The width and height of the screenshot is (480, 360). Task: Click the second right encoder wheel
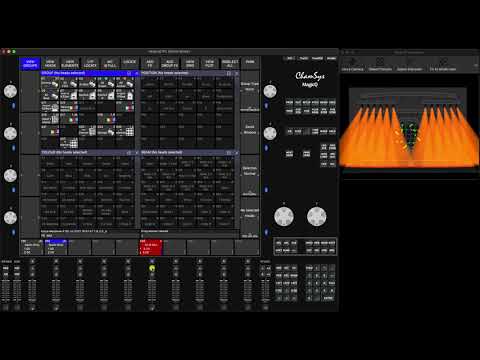point(270,133)
